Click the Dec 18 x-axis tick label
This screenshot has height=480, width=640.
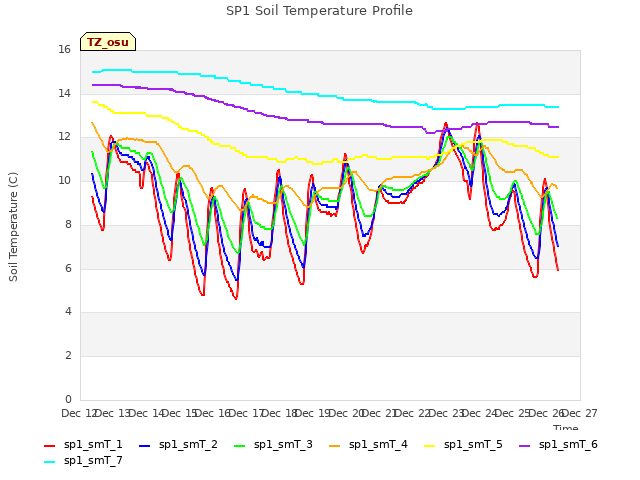tap(279, 413)
